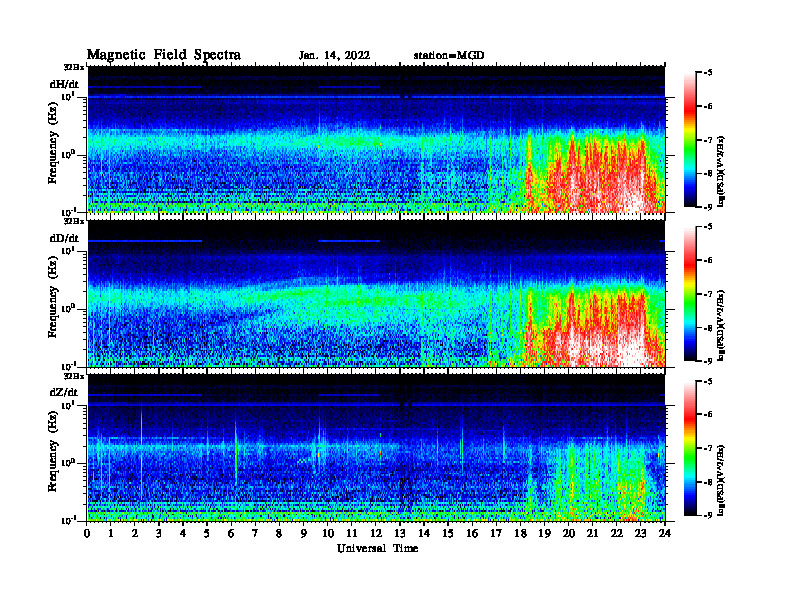Click the dD/dt color bar's log PSD label
This screenshot has height=612, width=792.
[722, 325]
